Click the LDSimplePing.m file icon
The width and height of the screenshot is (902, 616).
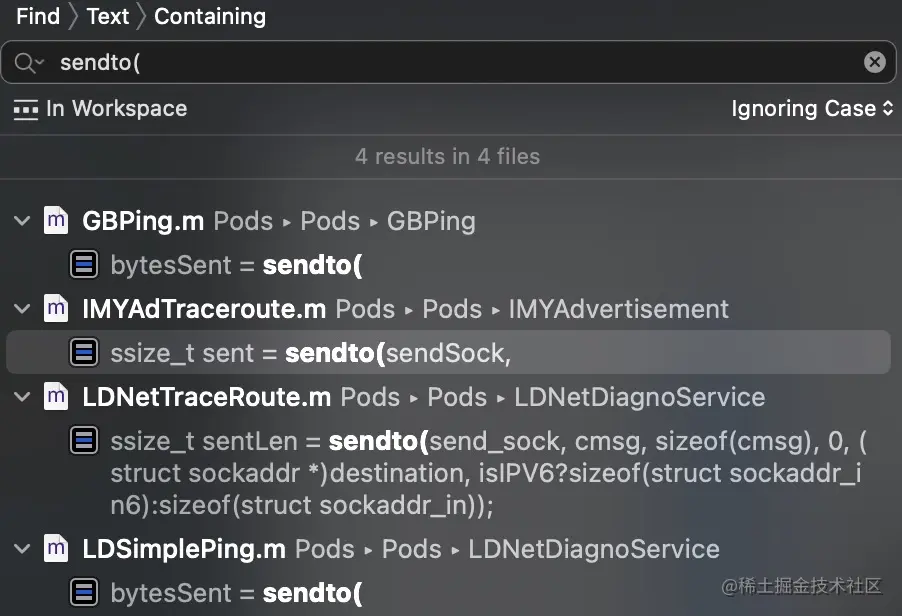(57, 549)
